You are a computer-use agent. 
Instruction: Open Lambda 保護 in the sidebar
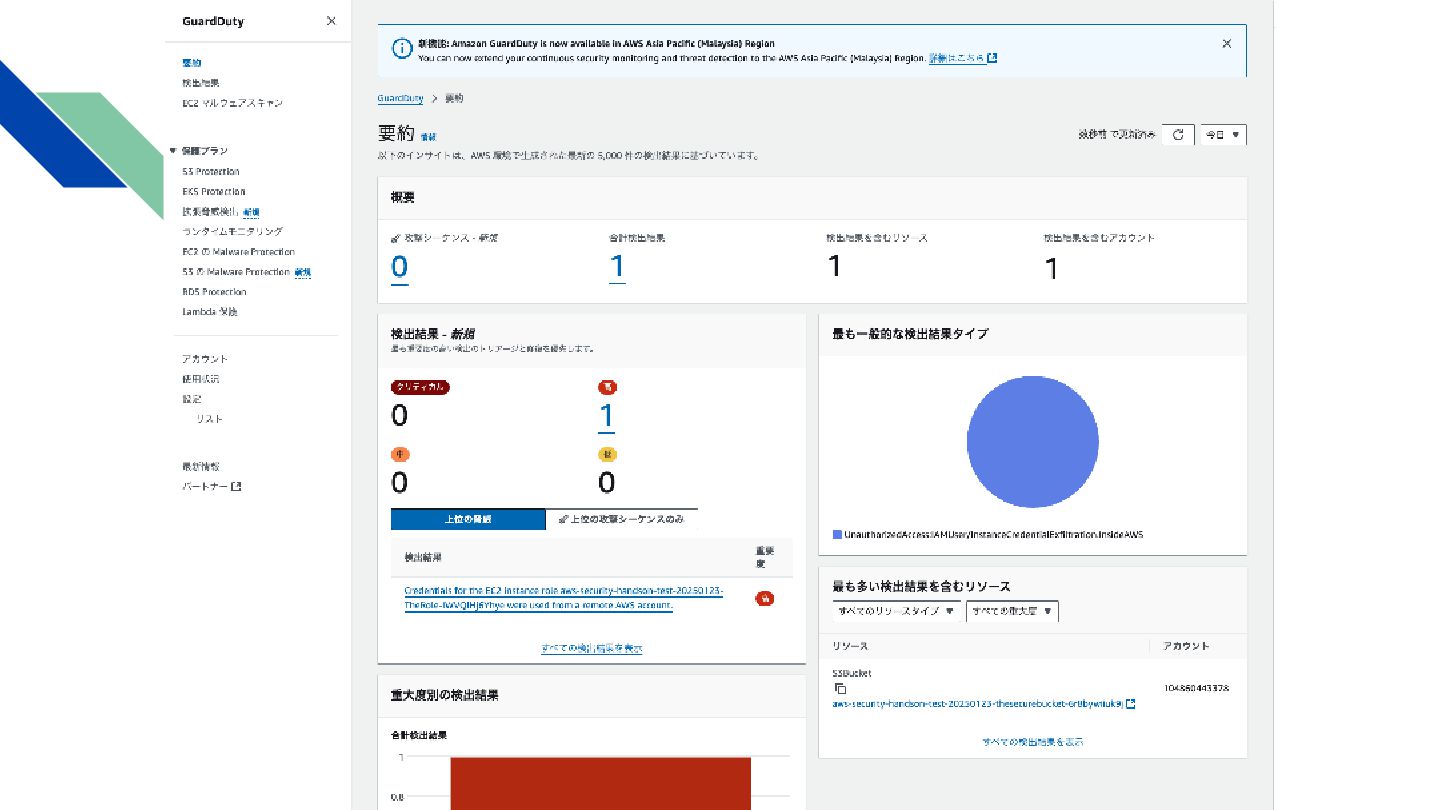coord(210,311)
